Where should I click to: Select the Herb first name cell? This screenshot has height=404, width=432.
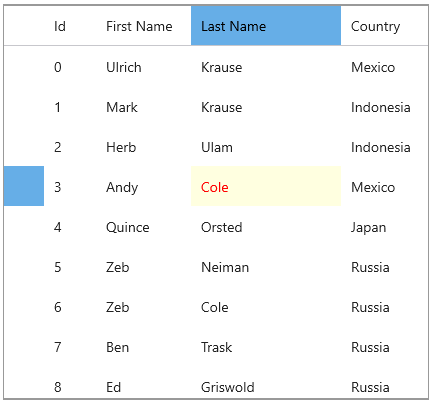(144, 146)
